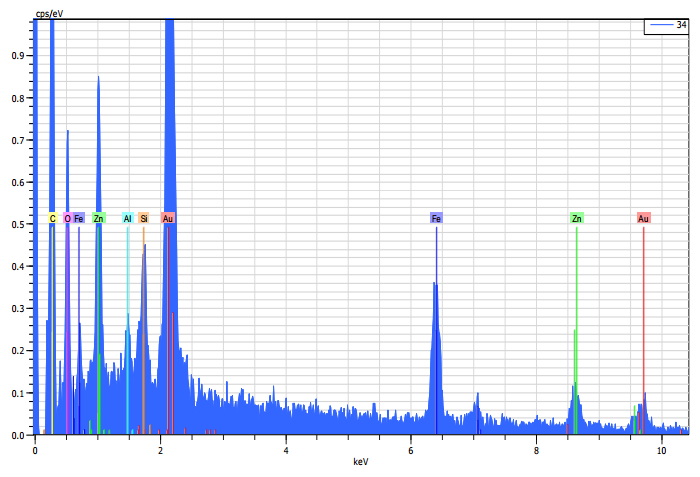Select the pink O element label
This screenshot has height=477, width=700.
(x=67, y=218)
